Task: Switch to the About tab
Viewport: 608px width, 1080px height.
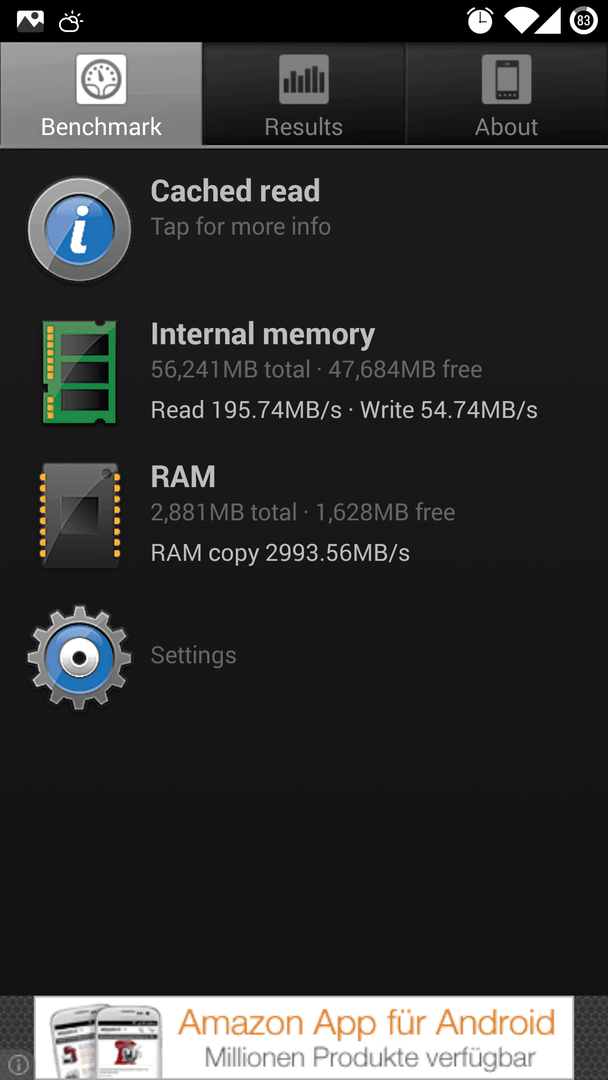Action: pos(507,94)
